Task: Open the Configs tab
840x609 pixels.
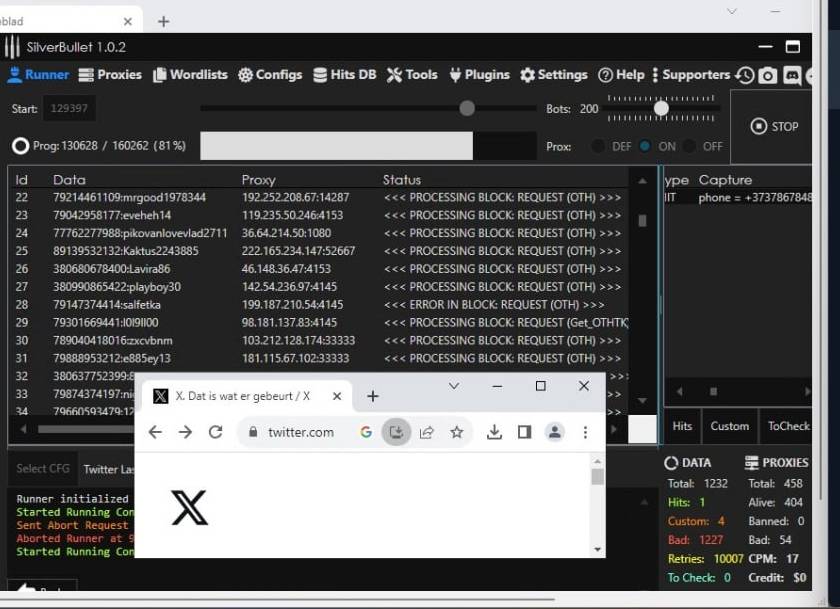Action: pos(270,74)
